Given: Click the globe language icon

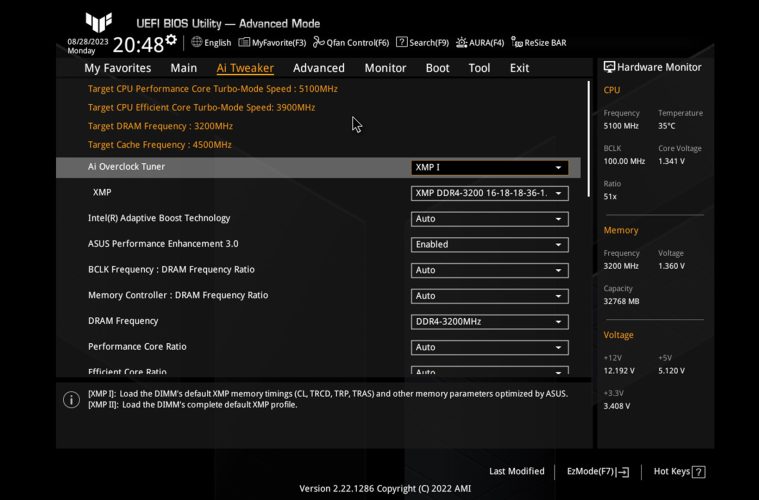Looking at the screenshot, I should point(197,42).
